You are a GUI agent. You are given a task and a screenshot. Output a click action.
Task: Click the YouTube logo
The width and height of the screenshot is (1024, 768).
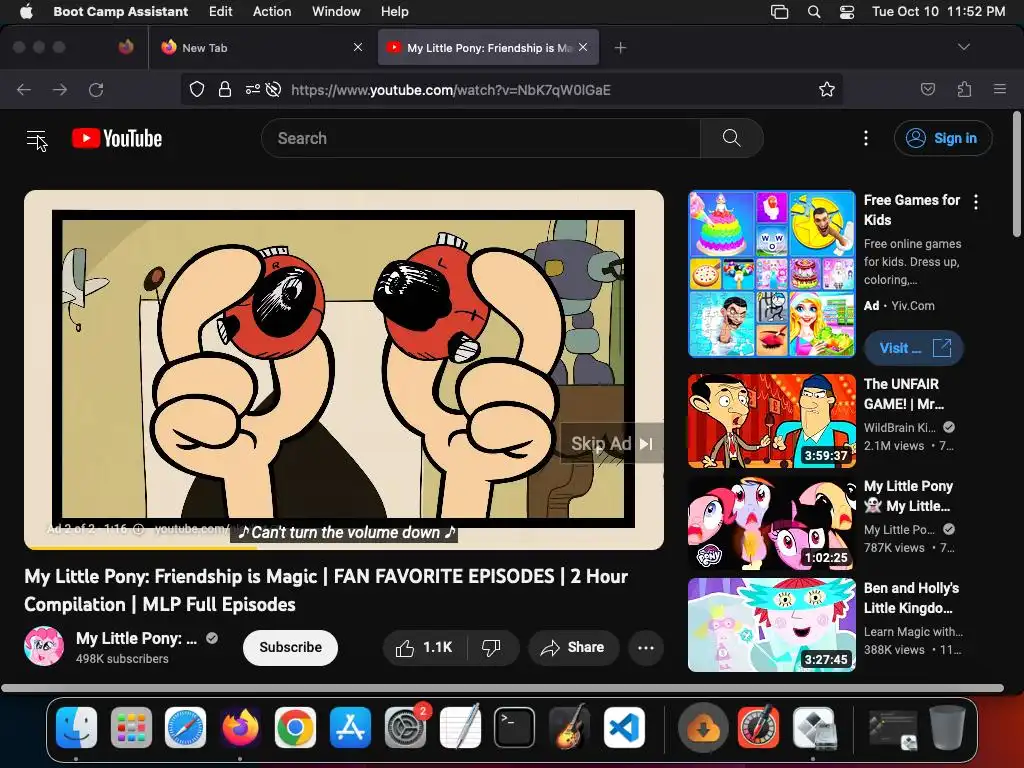117,138
